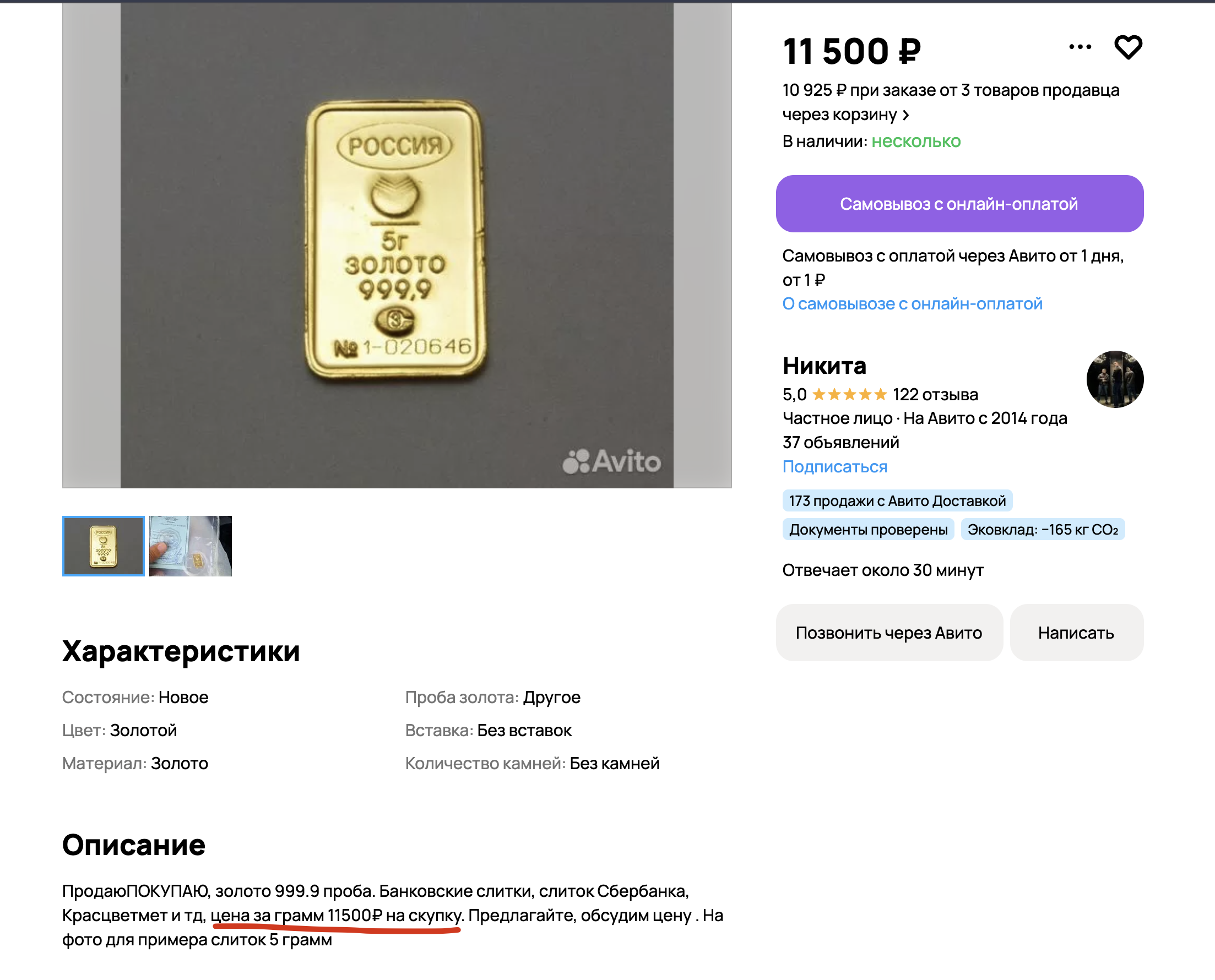The image size is (1215, 980).
Task: Click the Avito watermark logo on photo
Action: [x=611, y=461]
